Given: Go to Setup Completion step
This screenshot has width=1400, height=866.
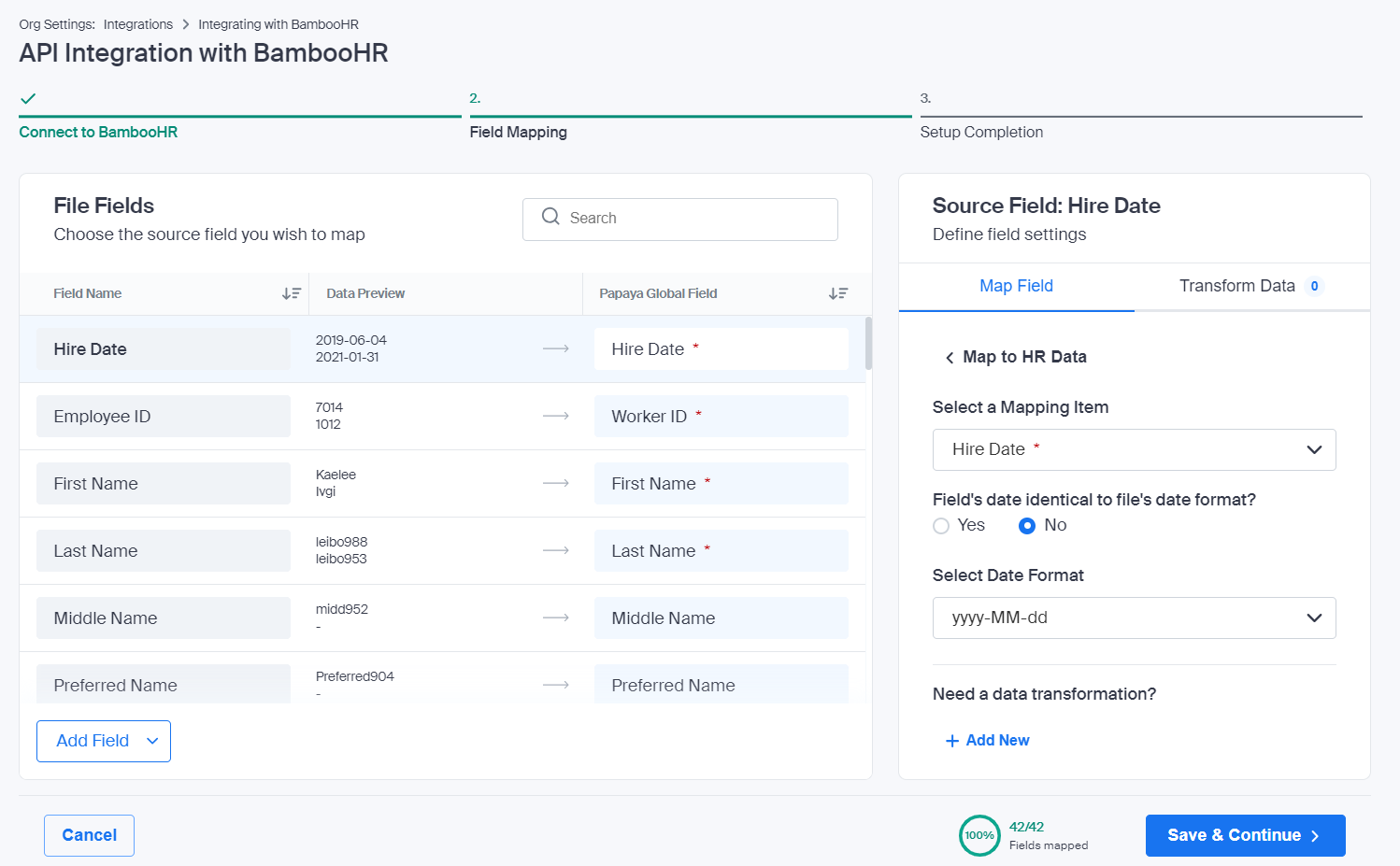Looking at the screenshot, I should [x=981, y=132].
